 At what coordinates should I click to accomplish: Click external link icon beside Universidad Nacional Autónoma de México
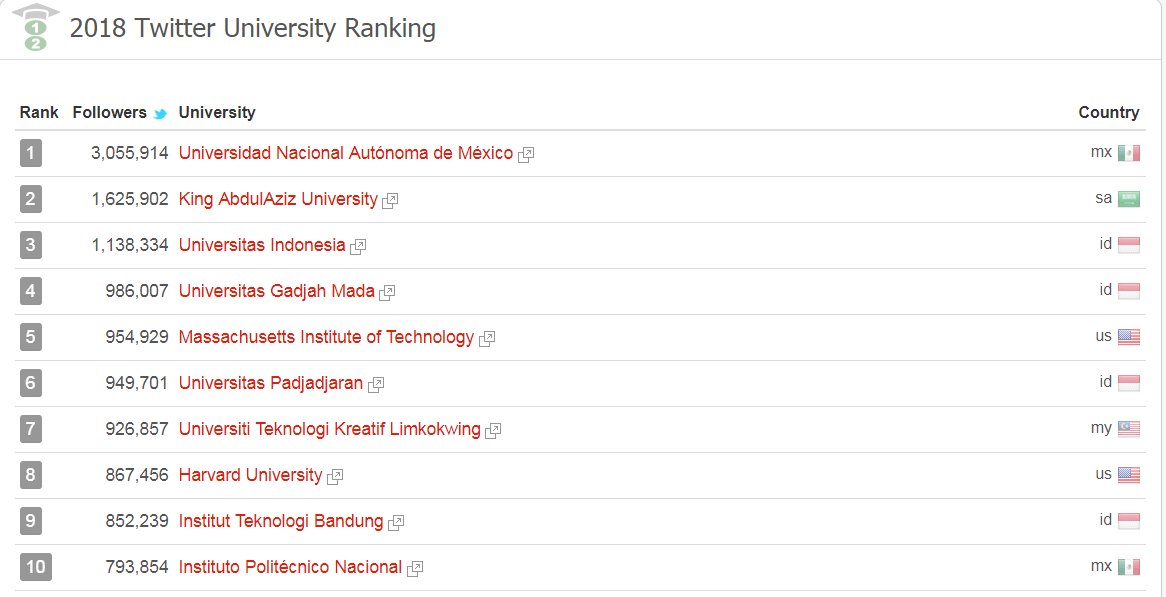526,155
